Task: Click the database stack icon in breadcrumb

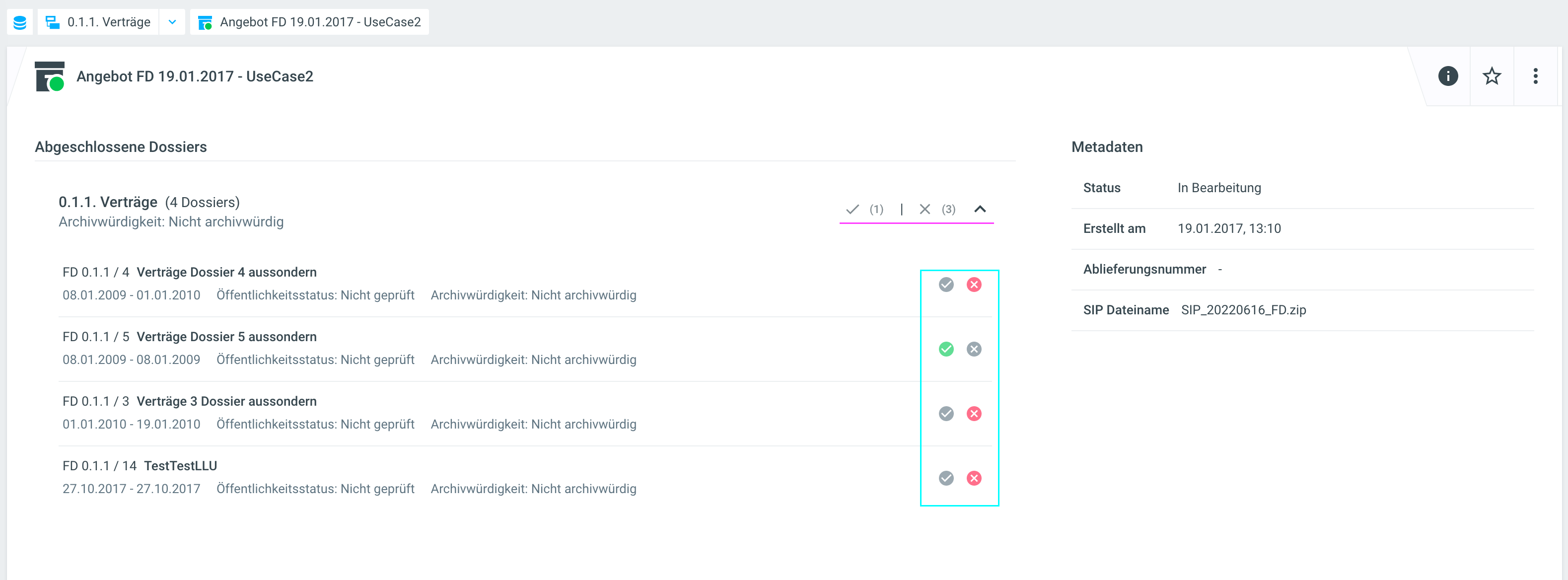Action: click(19, 22)
